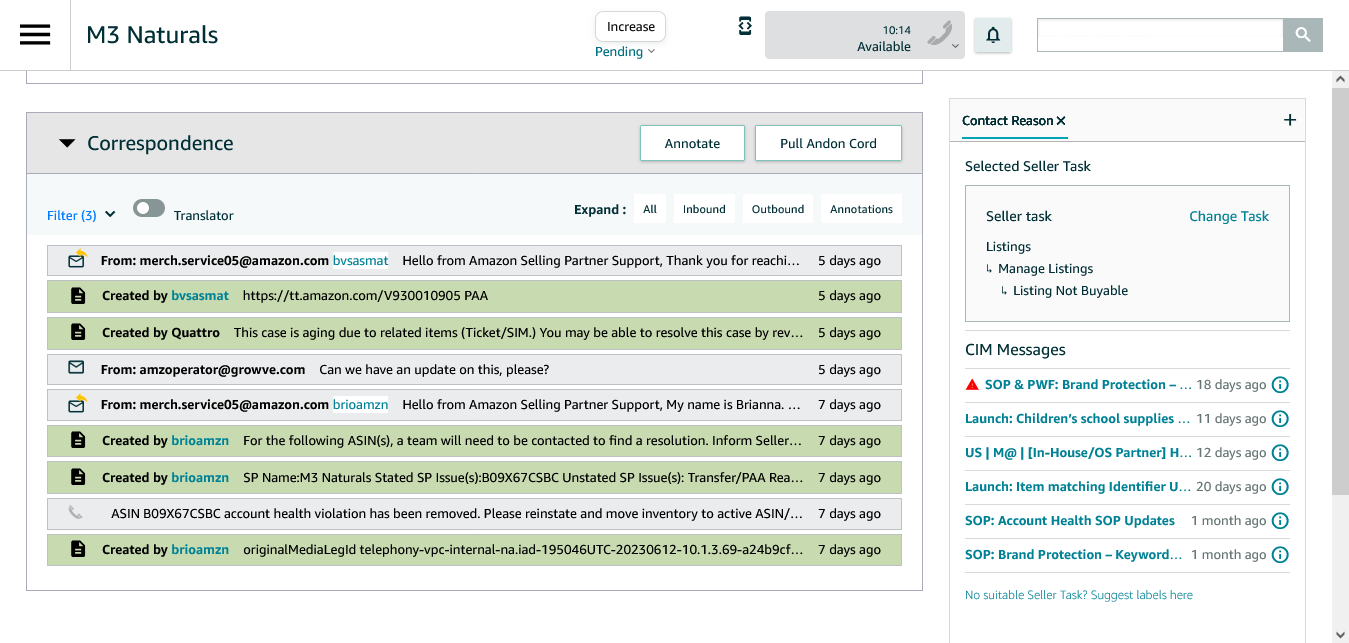Close the Contact Reason tab

pos(1061,121)
